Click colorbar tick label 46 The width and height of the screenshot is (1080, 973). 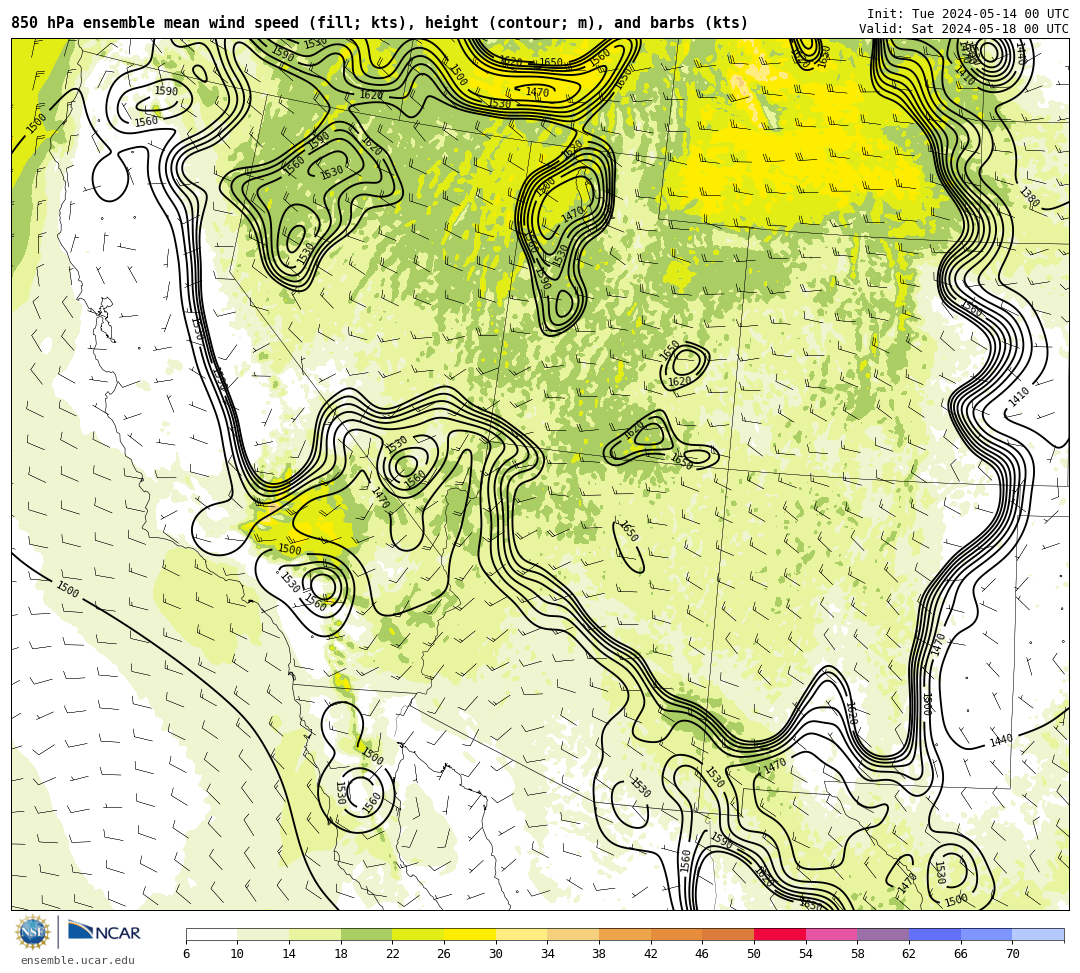703,954
